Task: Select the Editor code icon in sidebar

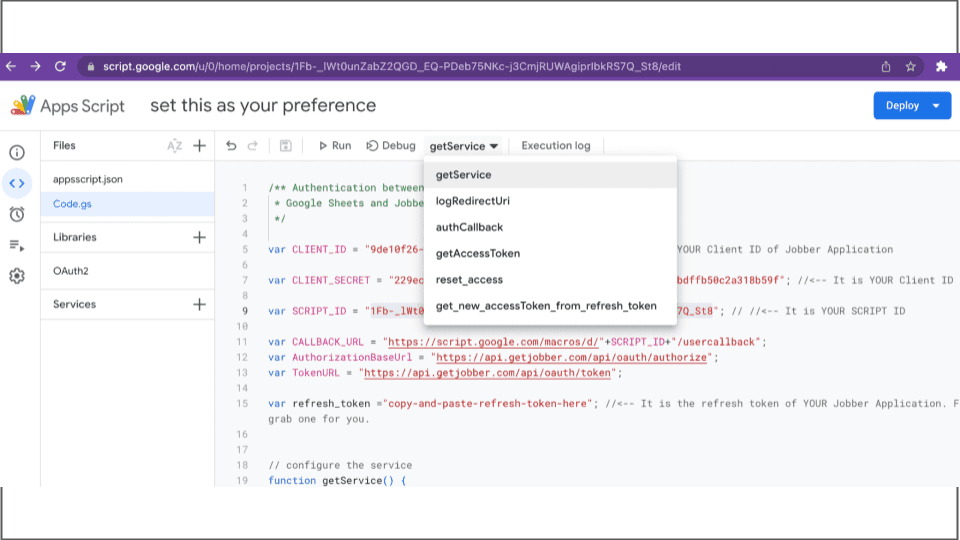Action: pyautogui.click(x=17, y=183)
